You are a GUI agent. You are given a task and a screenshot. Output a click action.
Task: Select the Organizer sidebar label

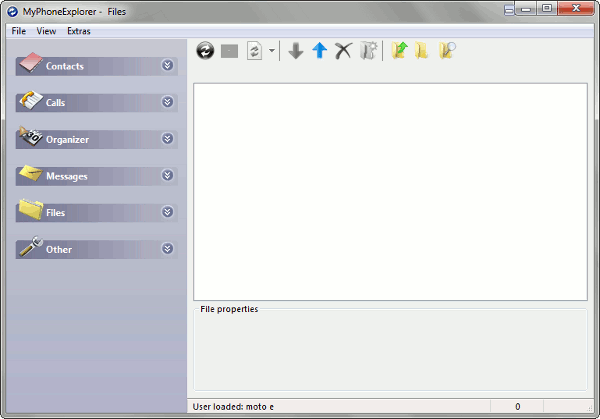point(67,140)
